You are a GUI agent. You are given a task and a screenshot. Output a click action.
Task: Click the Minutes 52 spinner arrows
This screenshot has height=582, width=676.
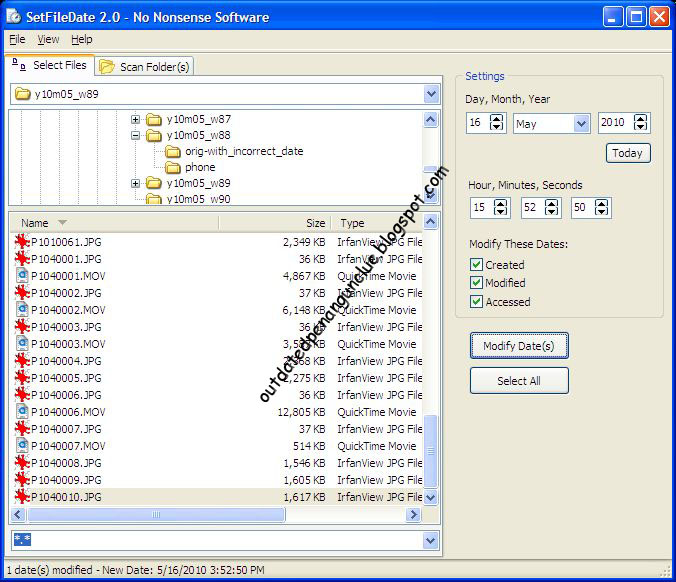551,207
